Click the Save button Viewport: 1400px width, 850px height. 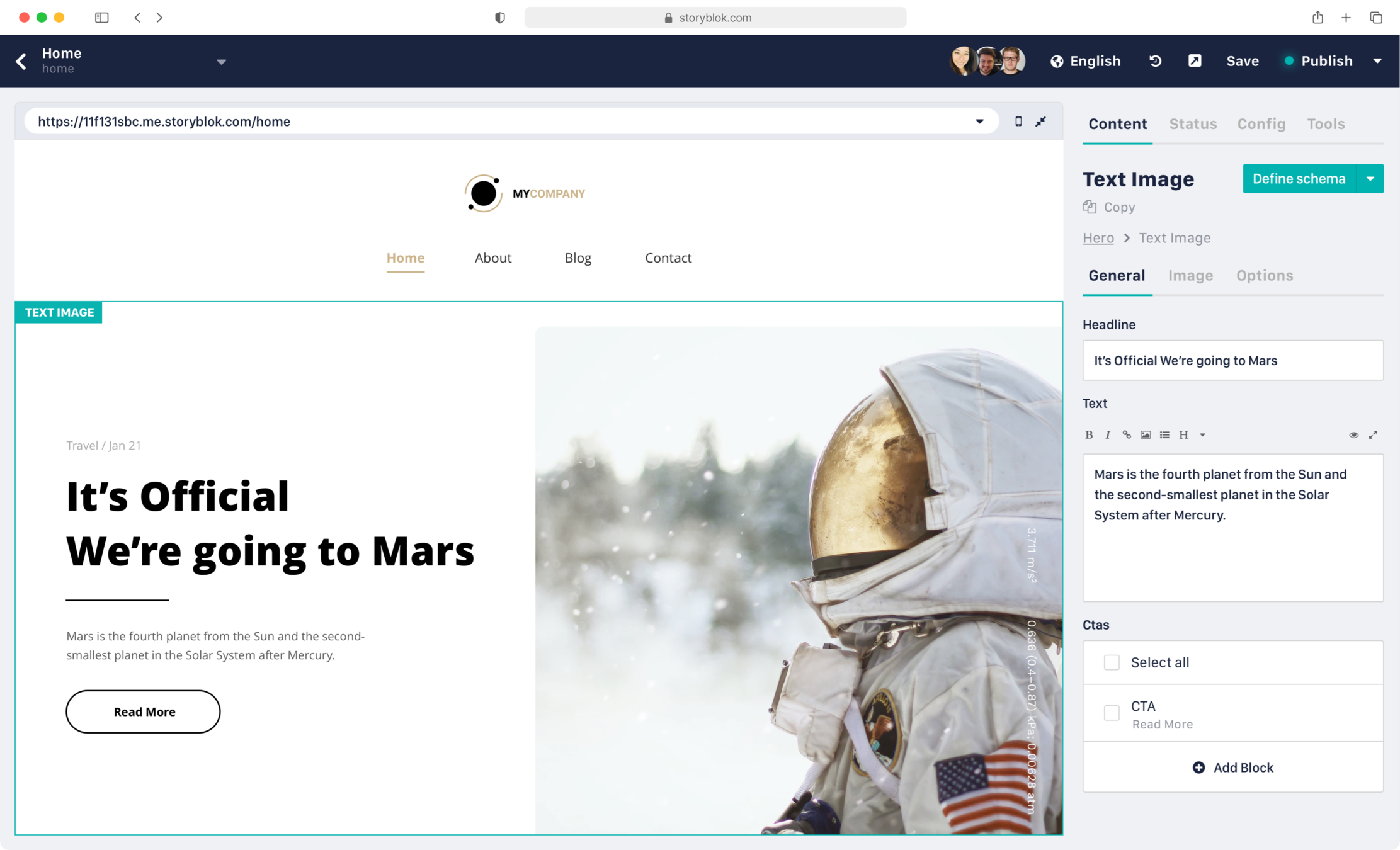1242,61
